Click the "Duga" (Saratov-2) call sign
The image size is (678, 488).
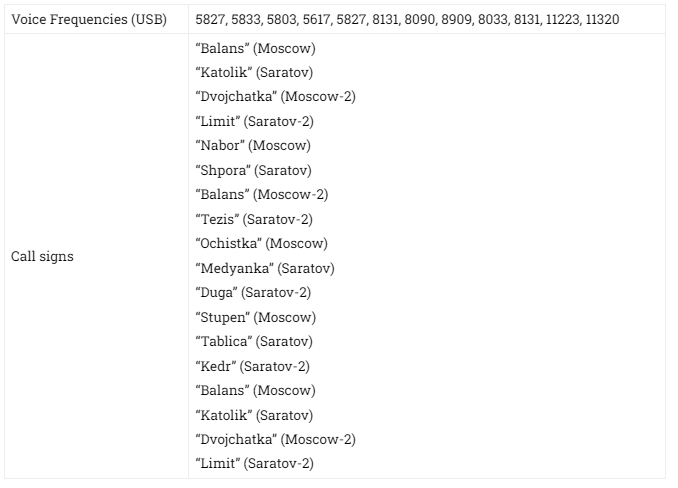(x=253, y=293)
